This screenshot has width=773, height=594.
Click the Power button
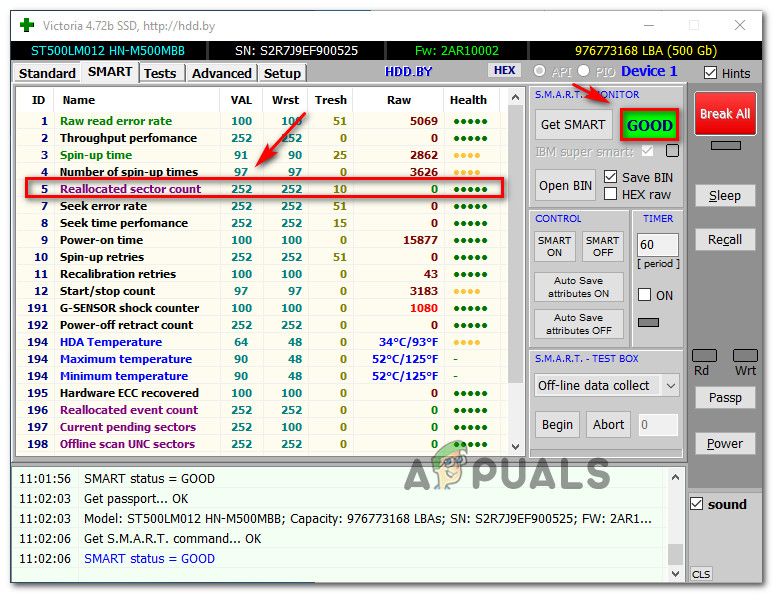(x=725, y=444)
